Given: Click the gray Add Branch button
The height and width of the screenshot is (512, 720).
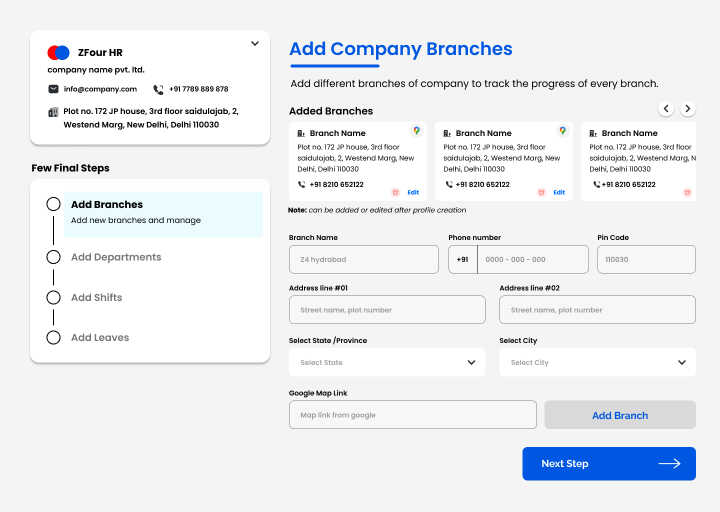Looking at the screenshot, I should [619, 415].
